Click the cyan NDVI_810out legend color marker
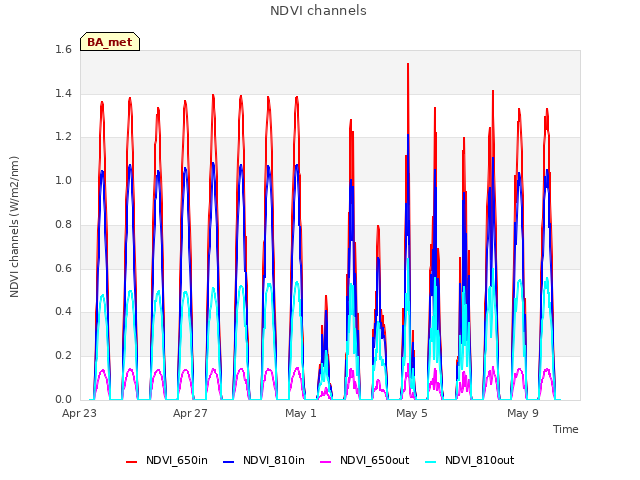The height and width of the screenshot is (480, 640). click(x=430, y=462)
